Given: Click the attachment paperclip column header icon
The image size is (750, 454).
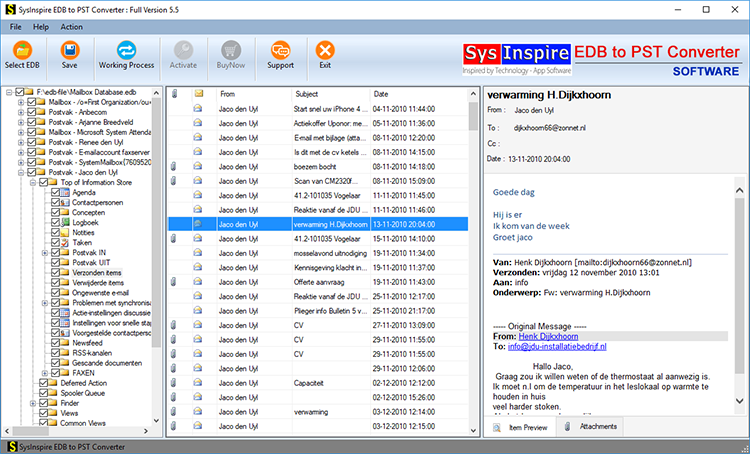Looking at the screenshot, I should [x=175, y=94].
